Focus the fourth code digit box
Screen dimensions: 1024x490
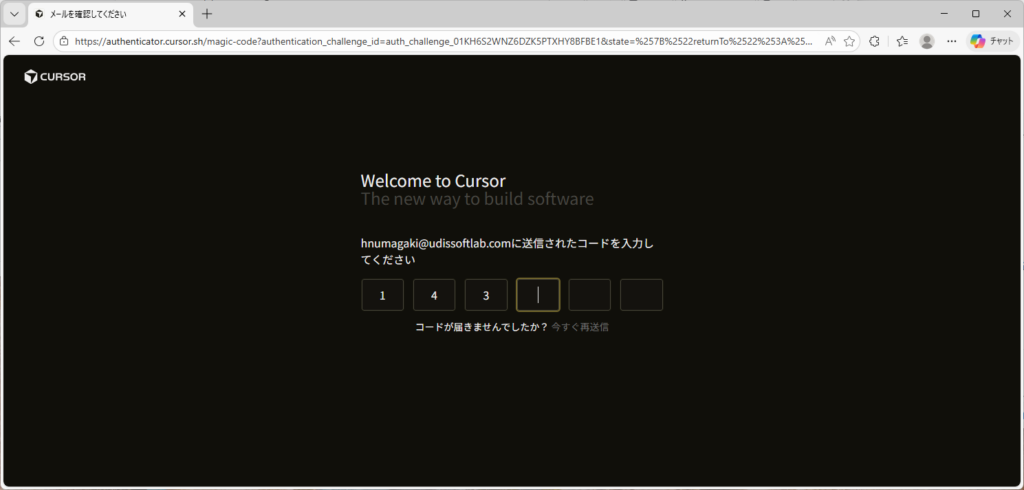click(538, 295)
